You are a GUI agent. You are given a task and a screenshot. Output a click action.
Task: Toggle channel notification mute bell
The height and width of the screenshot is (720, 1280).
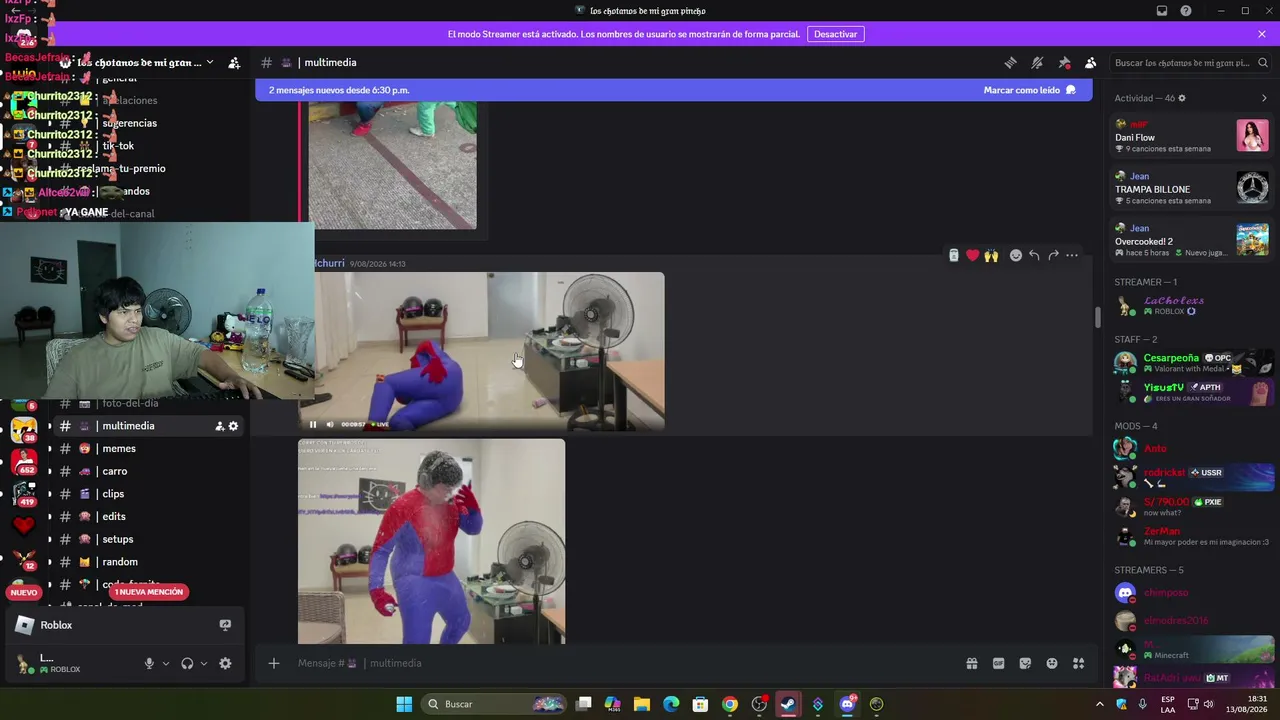pyautogui.click(x=1037, y=62)
